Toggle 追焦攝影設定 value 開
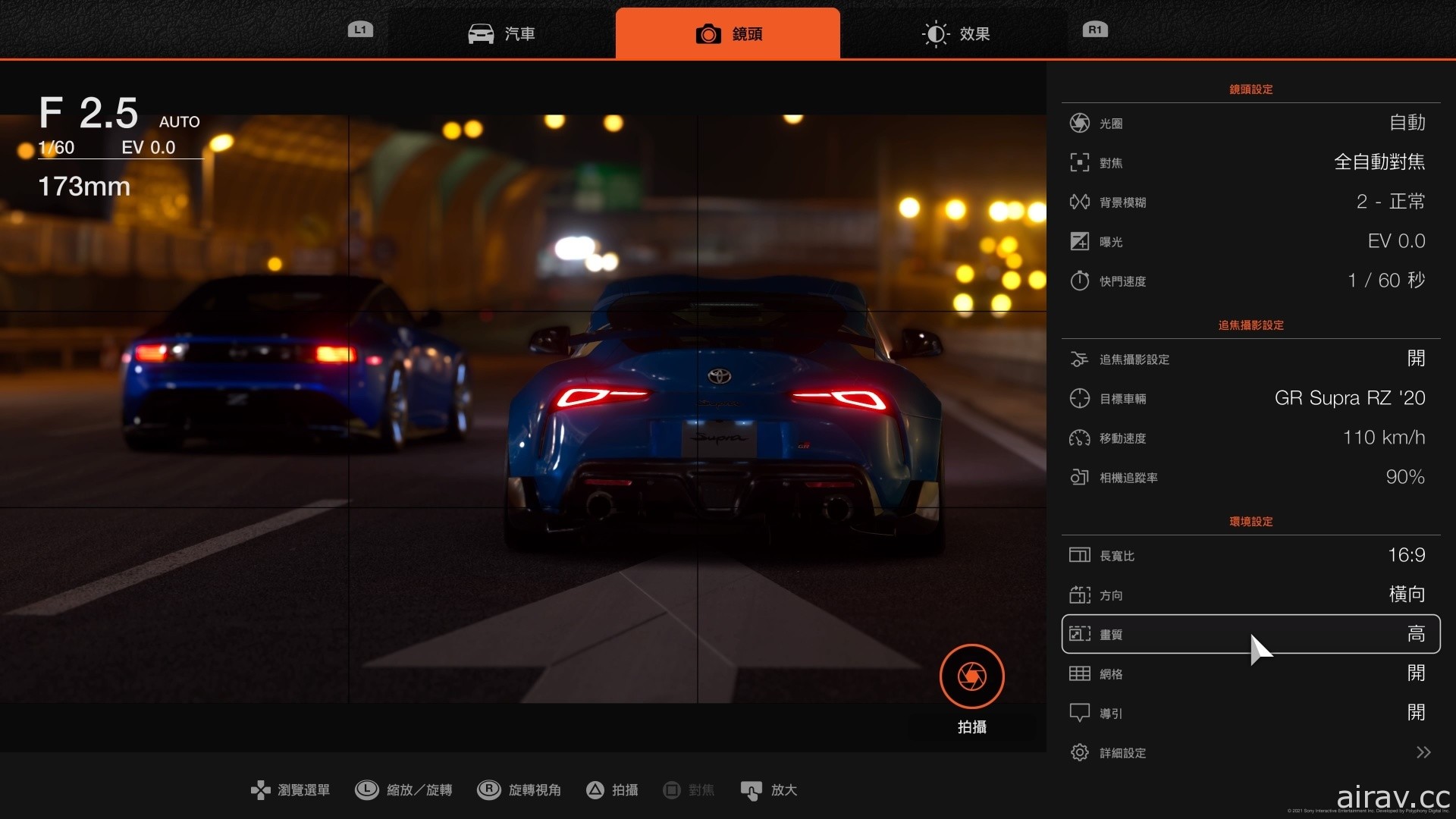1456x819 pixels. pos(1416,359)
